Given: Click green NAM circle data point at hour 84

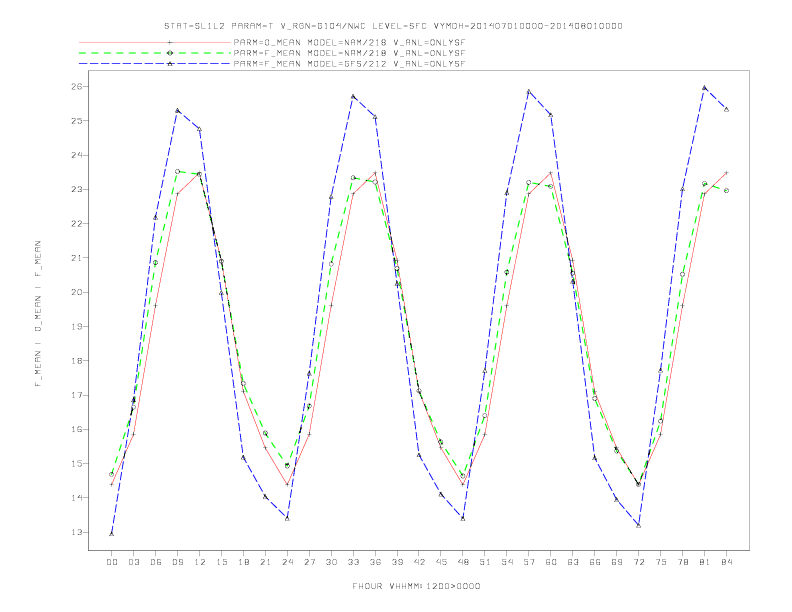Looking at the screenshot, I should 726,191.
